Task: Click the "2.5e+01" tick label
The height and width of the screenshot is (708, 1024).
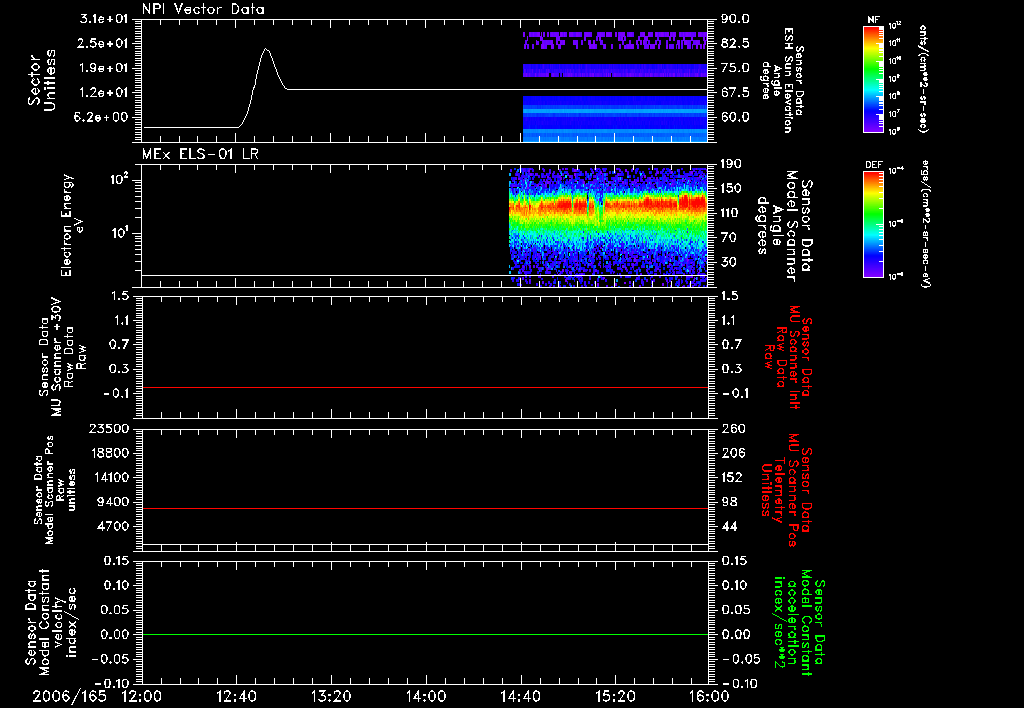Action: point(104,44)
